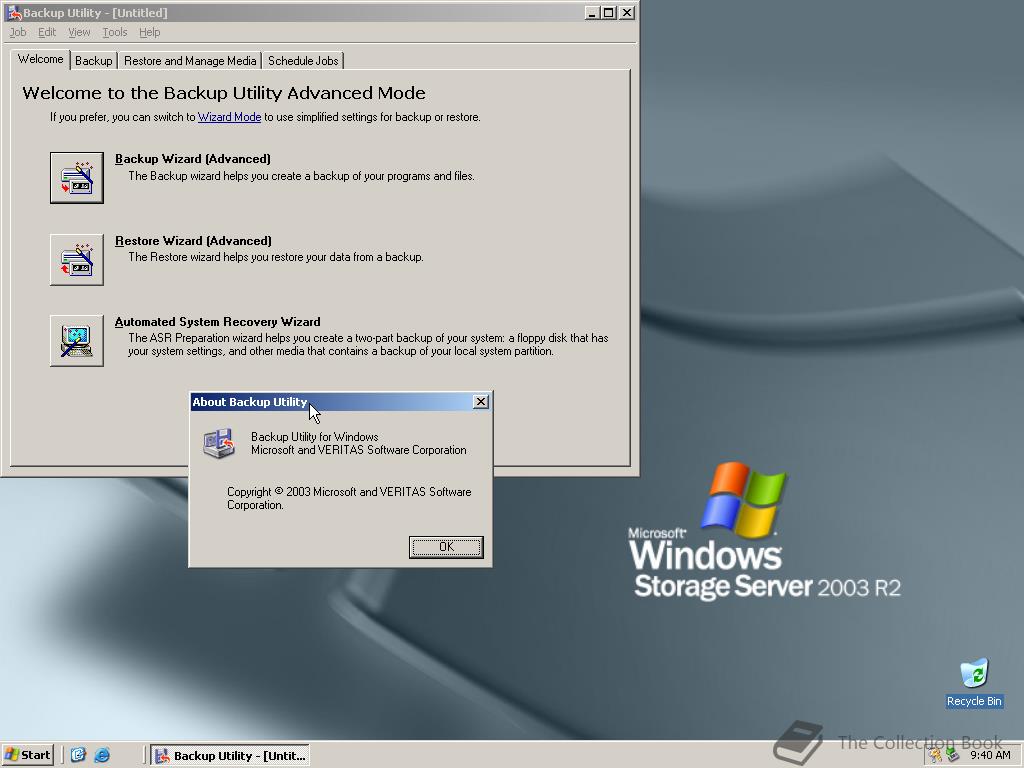Click the Backup Utility icon in About dialog
Viewport: 1024px width, 768px height.
pos(219,443)
